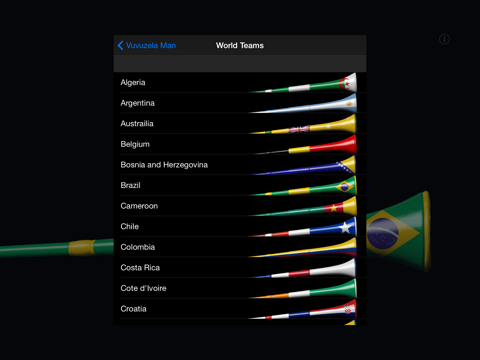The width and height of the screenshot is (480, 360).
Task: Choose the Colombia team row
Action: click(x=240, y=247)
